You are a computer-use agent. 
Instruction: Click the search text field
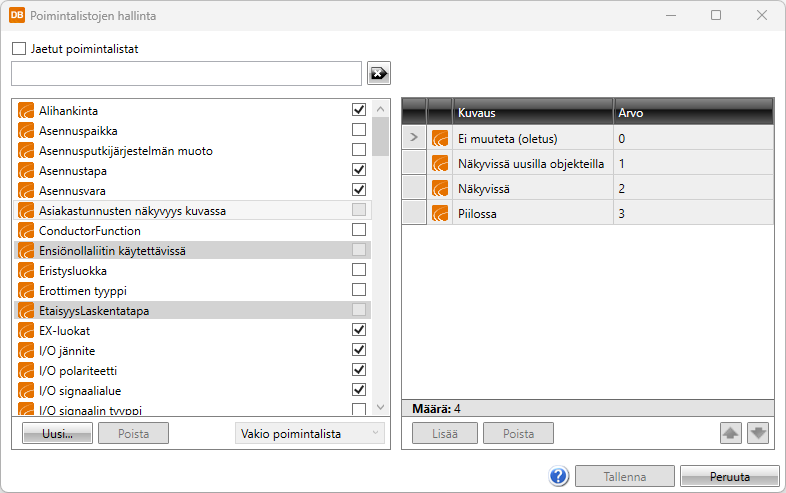[x=187, y=74]
